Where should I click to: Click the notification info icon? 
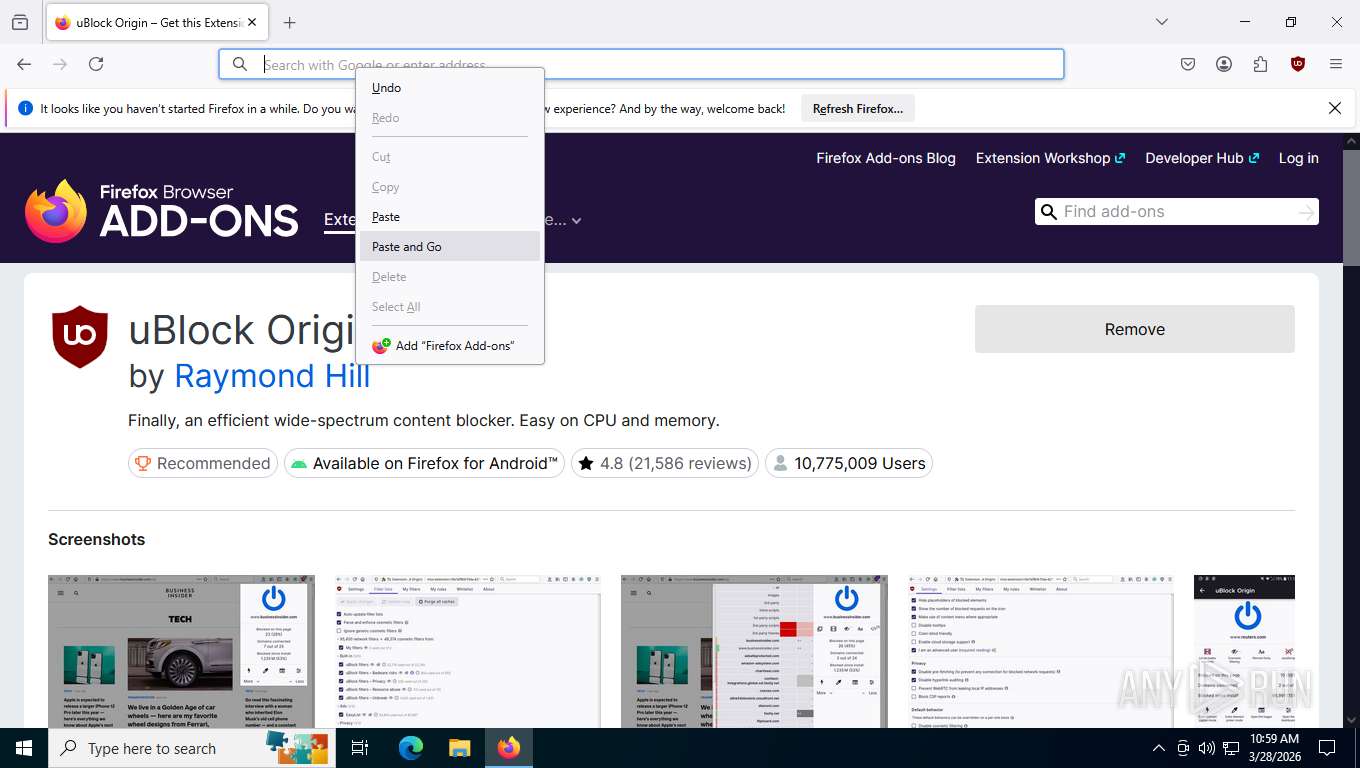(26, 108)
